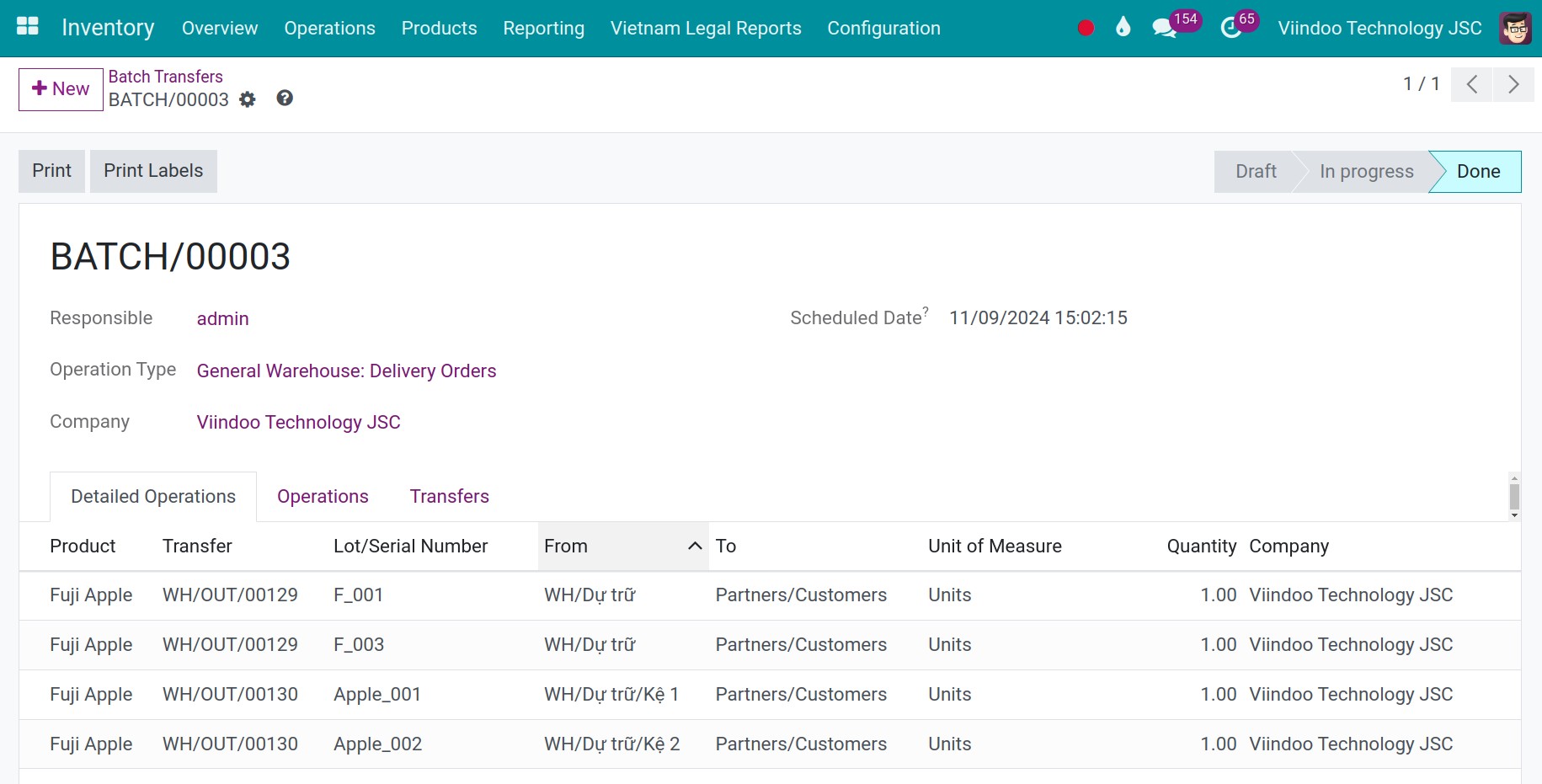Open Vietnam Legal Reports menu
Screen dimensions: 1542x784
pos(706,28)
